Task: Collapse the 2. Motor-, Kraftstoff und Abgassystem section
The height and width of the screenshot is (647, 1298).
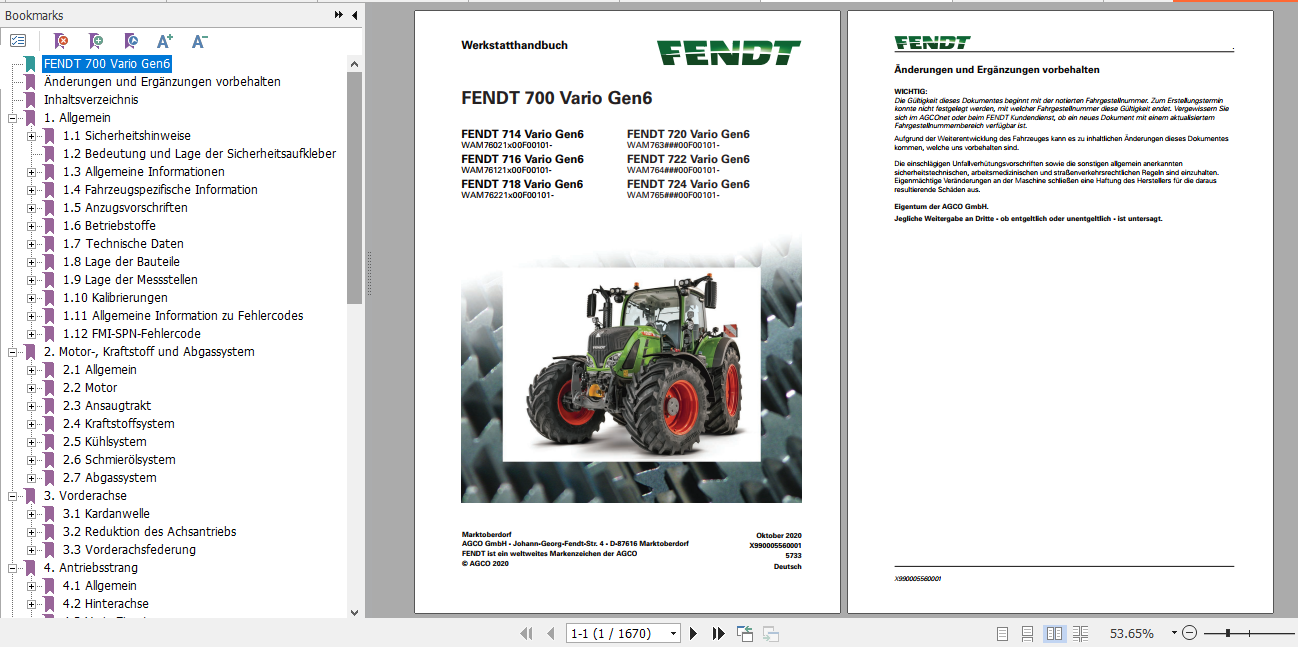Action: click(x=13, y=352)
